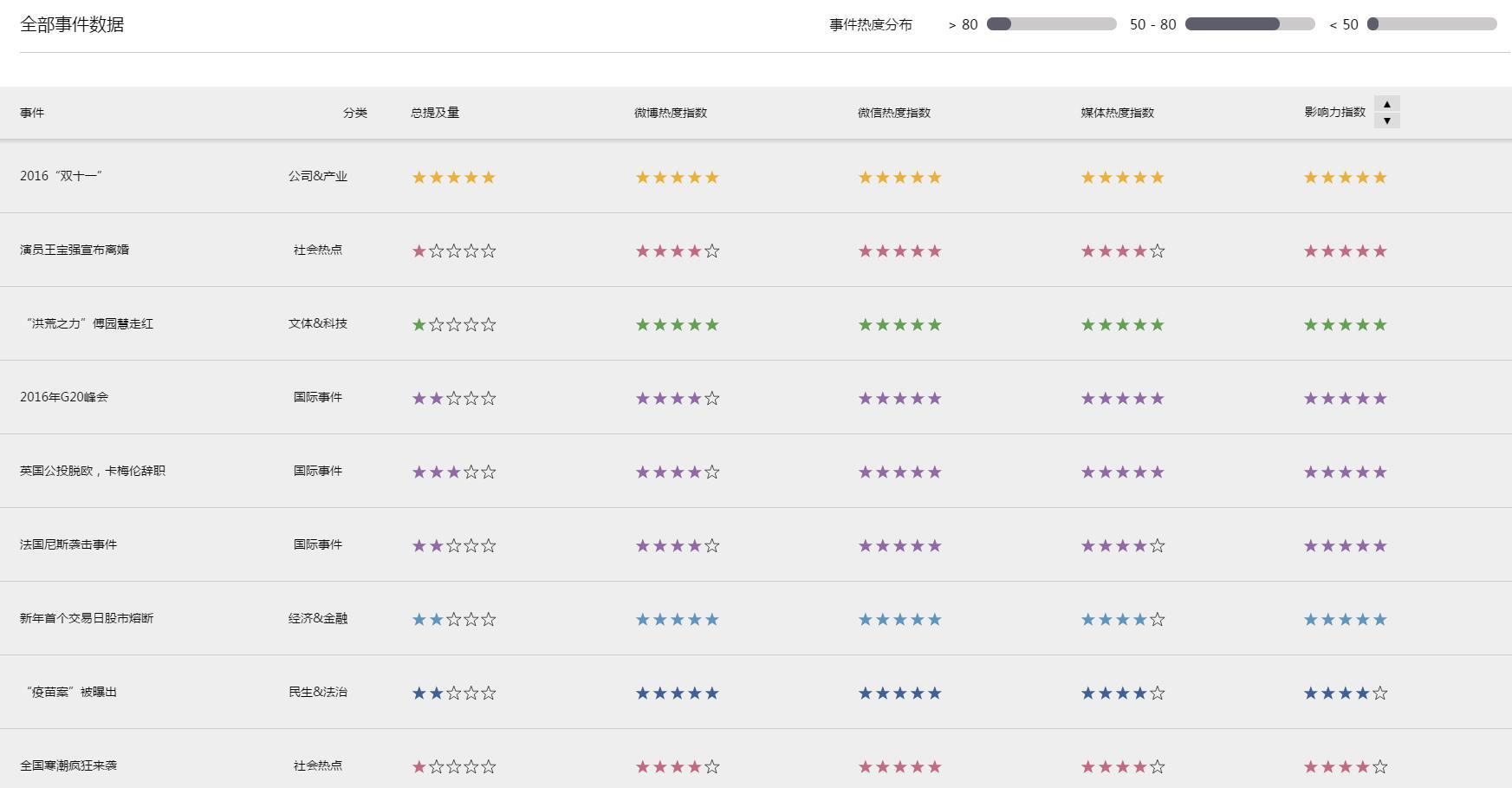The image size is (1512, 788).
Task: Open the 演员王宝强宣布离婚 event
Action: coord(75,250)
